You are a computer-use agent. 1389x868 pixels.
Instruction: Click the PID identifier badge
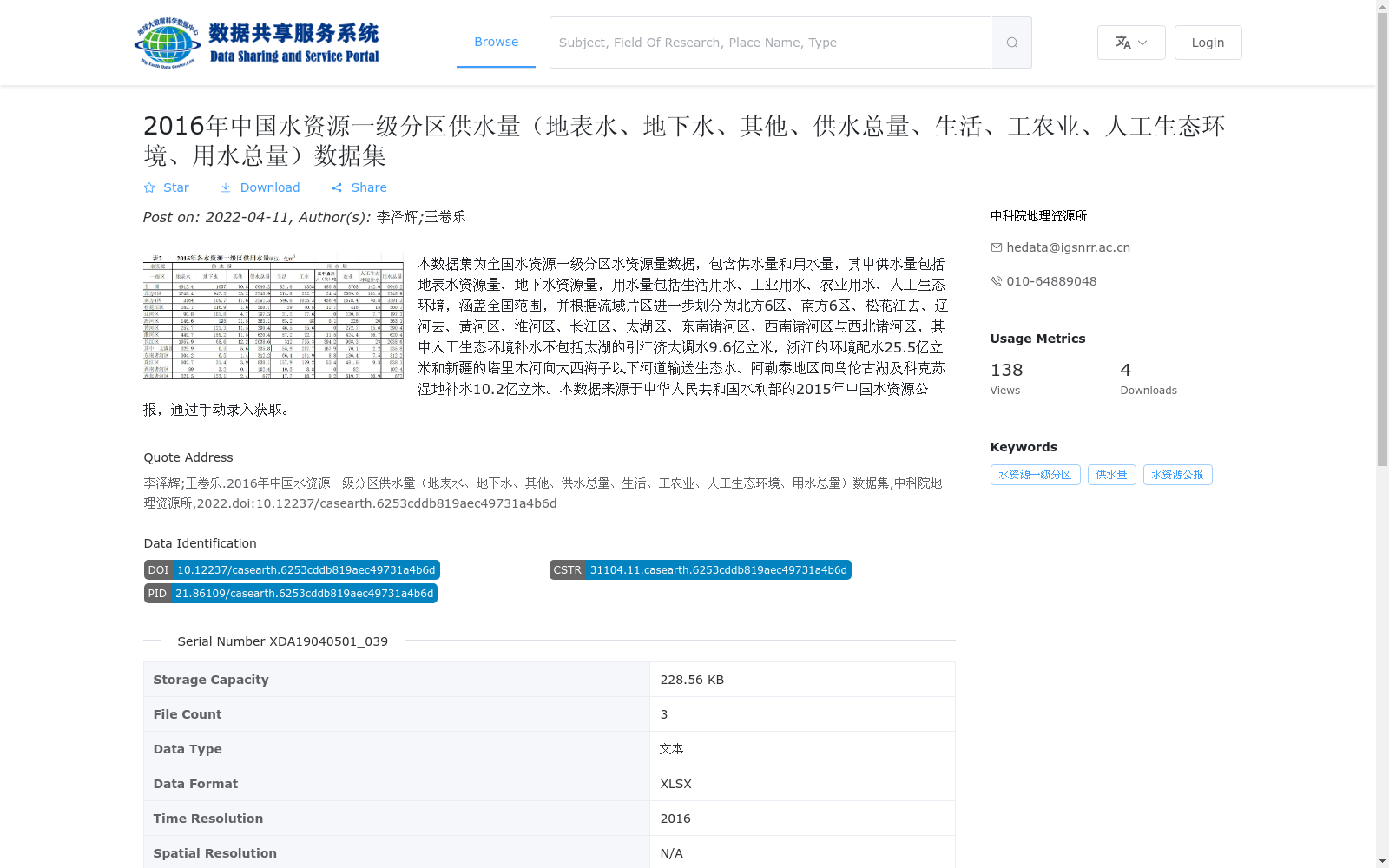291,594
